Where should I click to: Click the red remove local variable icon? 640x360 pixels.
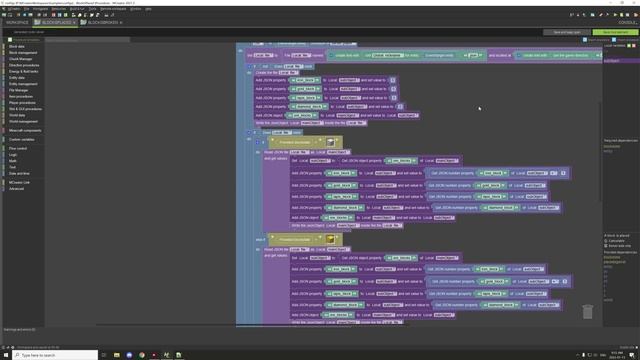(x=634, y=46)
